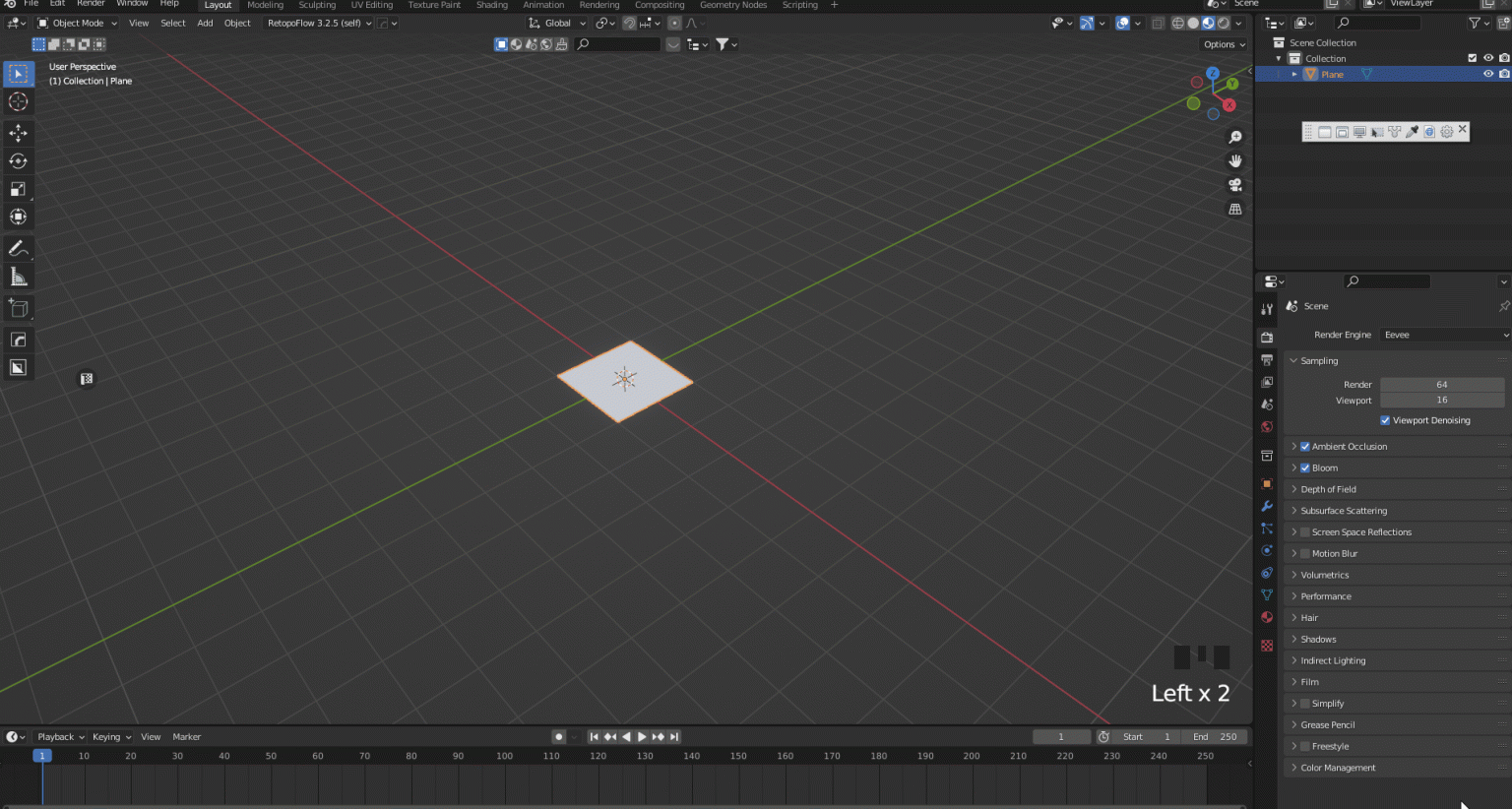Image resolution: width=1512 pixels, height=809 pixels.
Task: Activate the Scale tool
Action: (x=18, y=188)
